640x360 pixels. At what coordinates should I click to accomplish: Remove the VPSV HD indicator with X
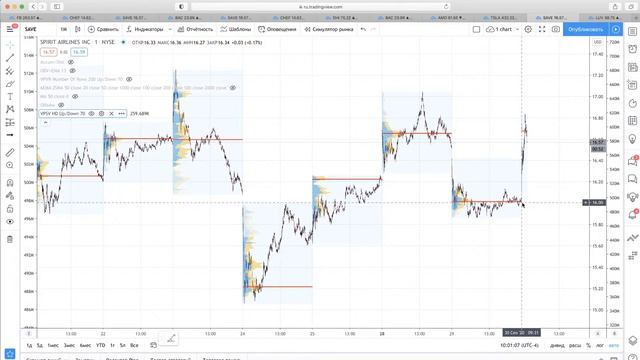click(111, 113)
